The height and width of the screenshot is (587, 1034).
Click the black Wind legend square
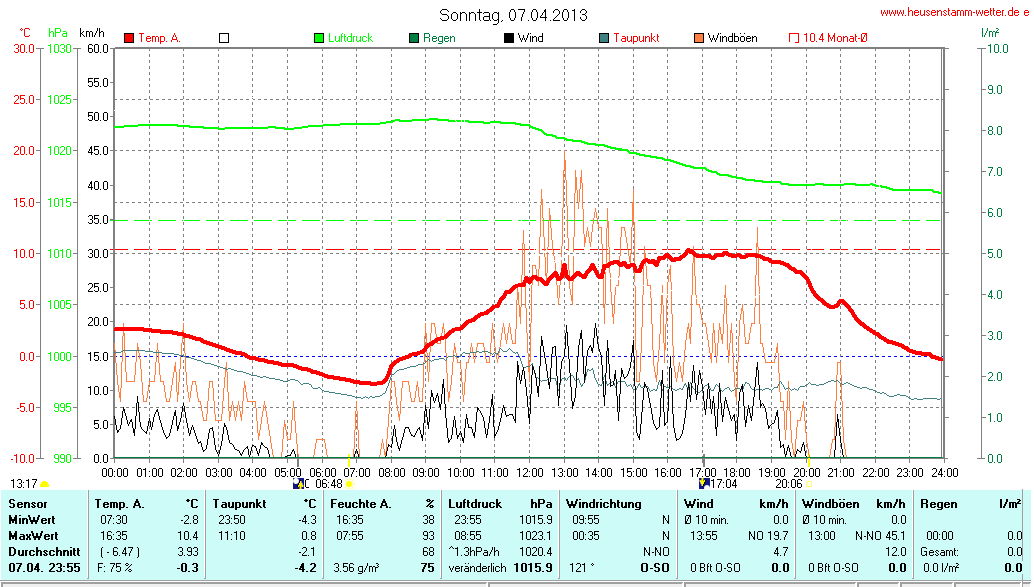(509, 38)
